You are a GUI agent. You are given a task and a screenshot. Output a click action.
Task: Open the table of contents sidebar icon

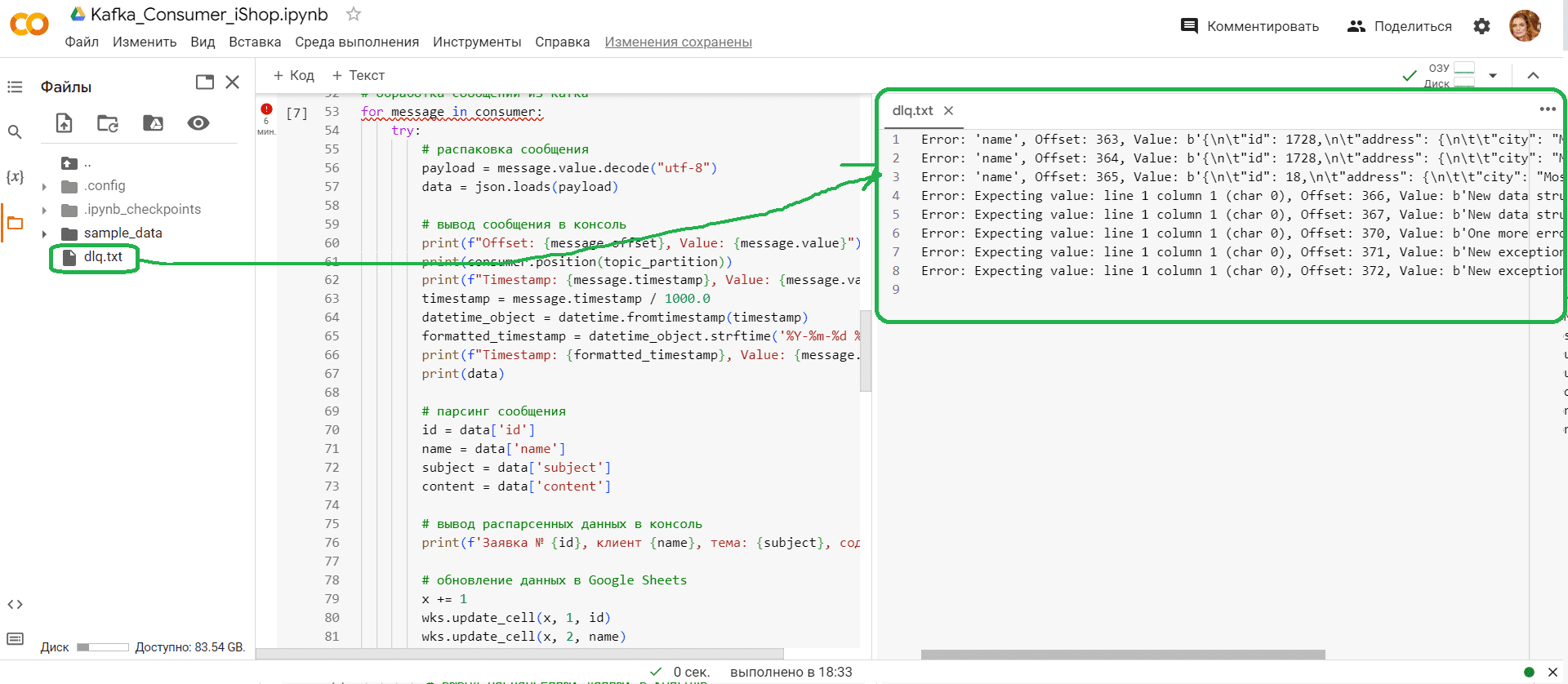coord(15,87)
